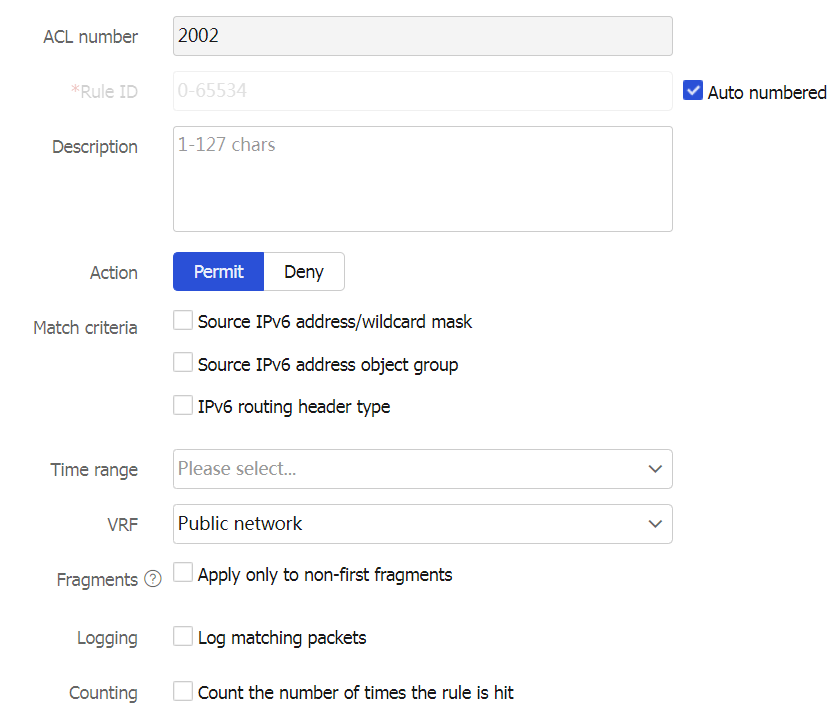Enable counting of rule hit times

[x=183, y=692]
